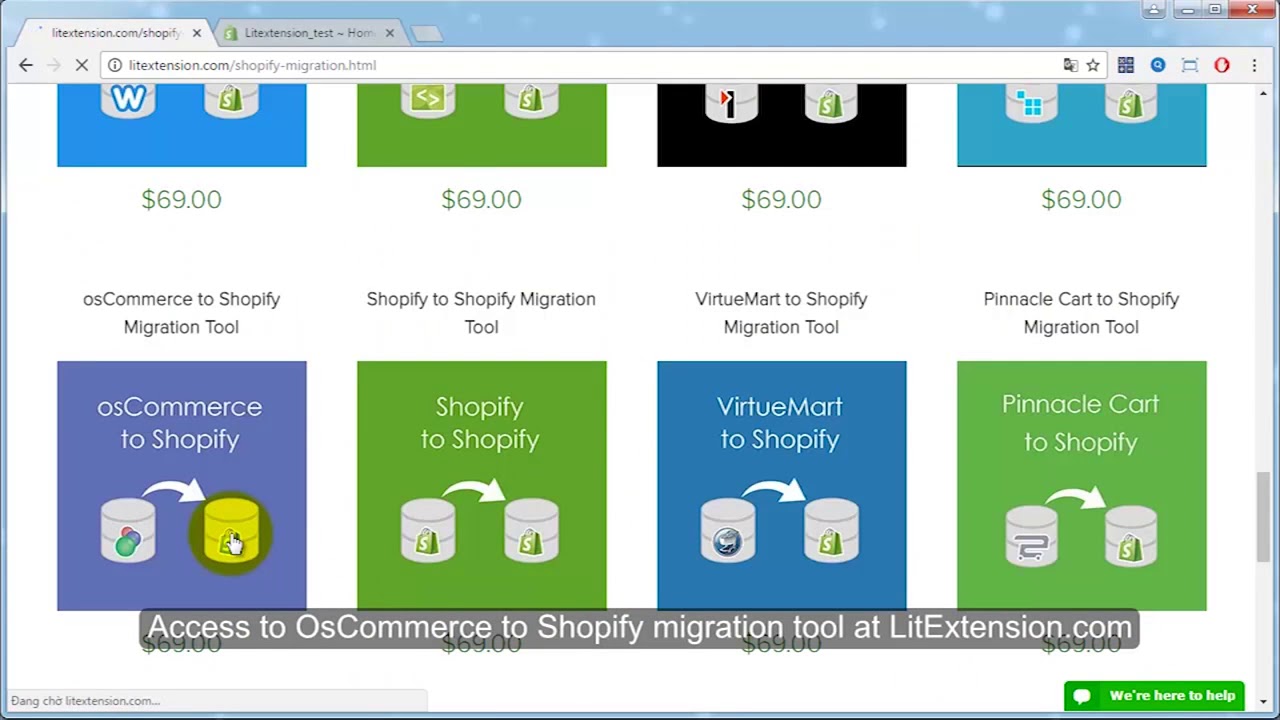Click the screen capture extension icon
This screenshot has height=720, width=1280.
click(x=1190, y=65)
